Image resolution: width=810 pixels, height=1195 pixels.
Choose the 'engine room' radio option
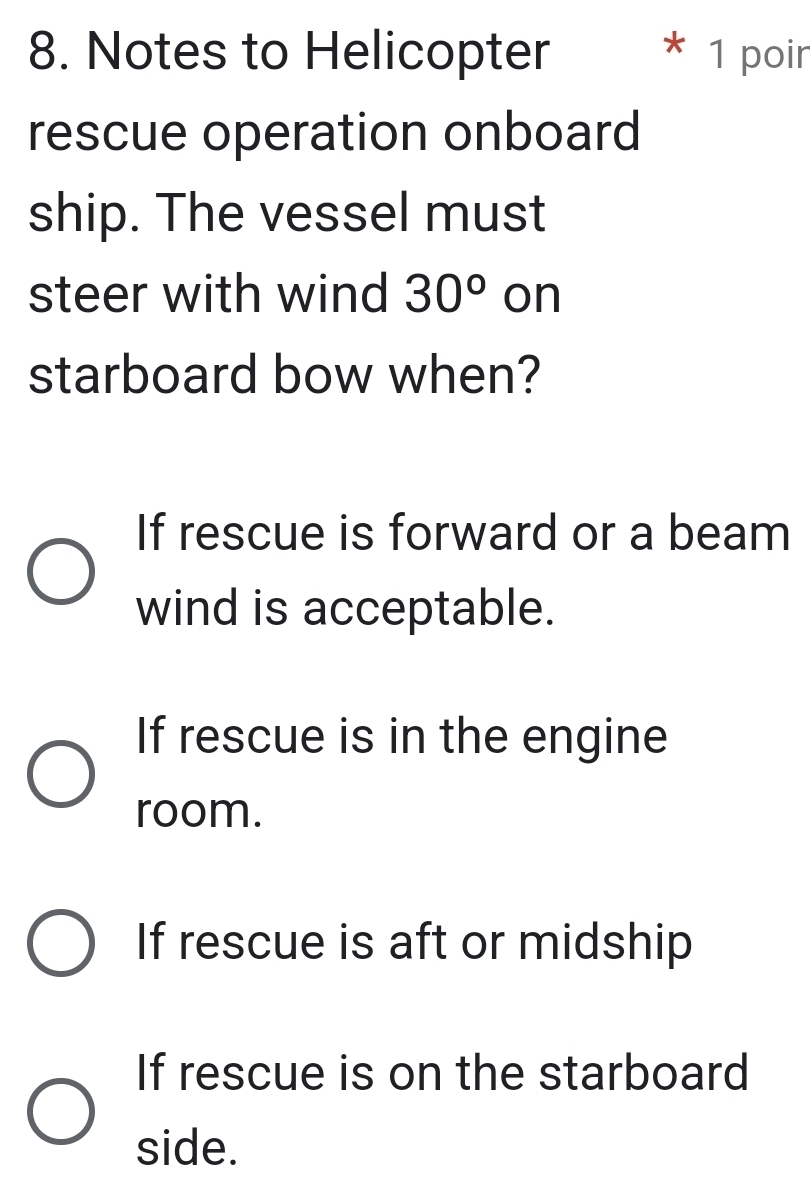(x=60, y=776)
